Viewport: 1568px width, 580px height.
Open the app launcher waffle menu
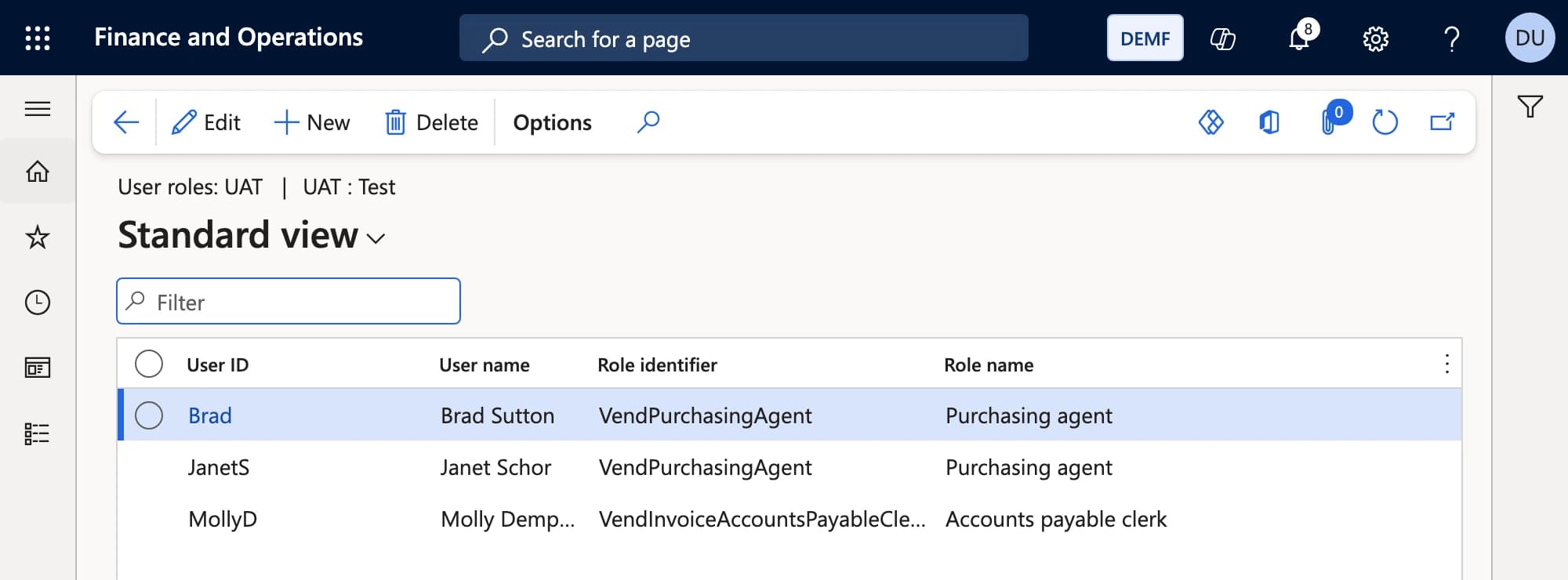click(38, 38)
